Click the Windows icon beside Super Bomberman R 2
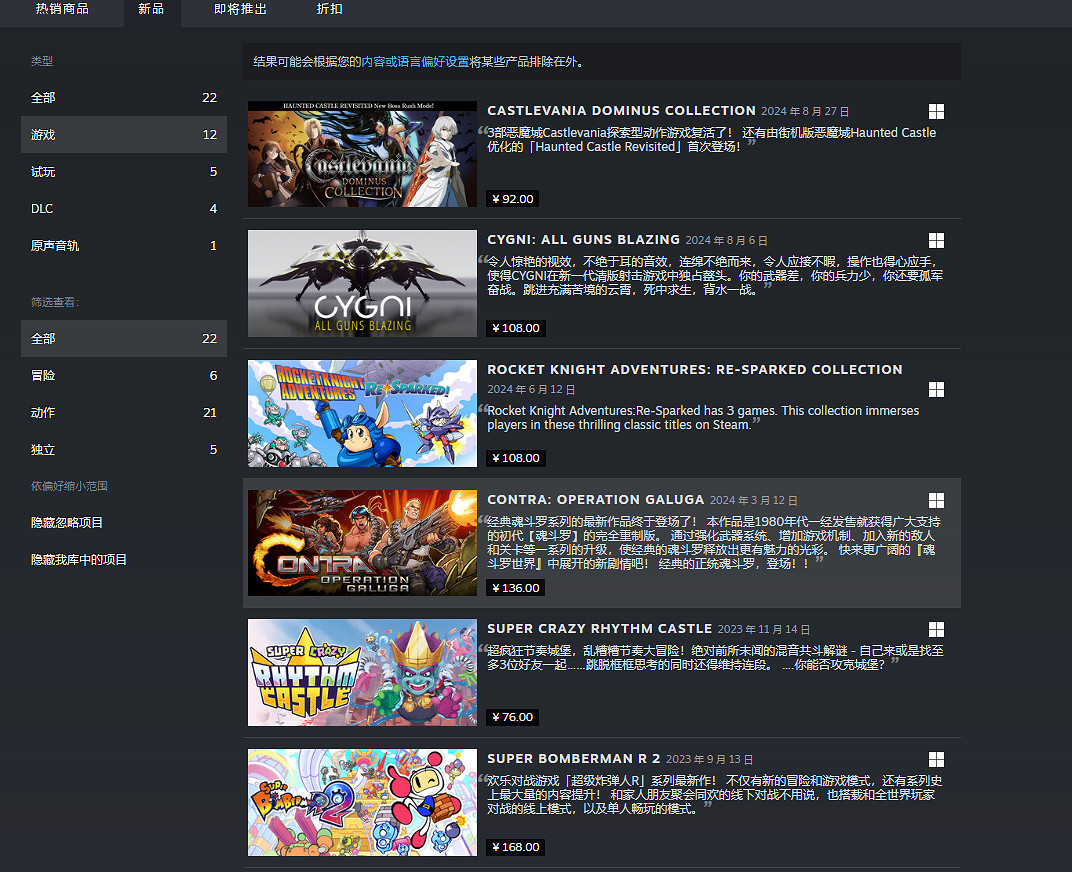1072x872 pixels. [936, 759]
